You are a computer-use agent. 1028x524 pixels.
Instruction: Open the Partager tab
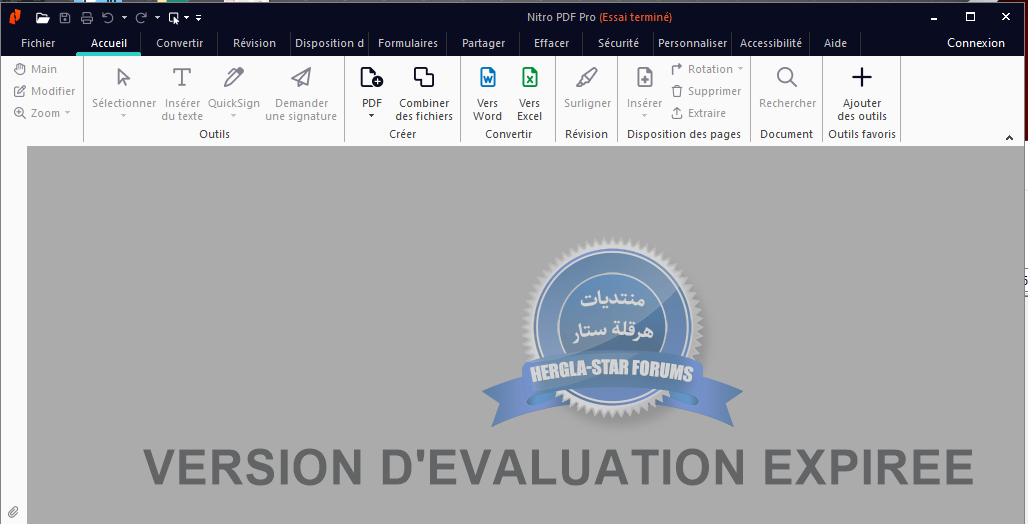tap(483, 43)
